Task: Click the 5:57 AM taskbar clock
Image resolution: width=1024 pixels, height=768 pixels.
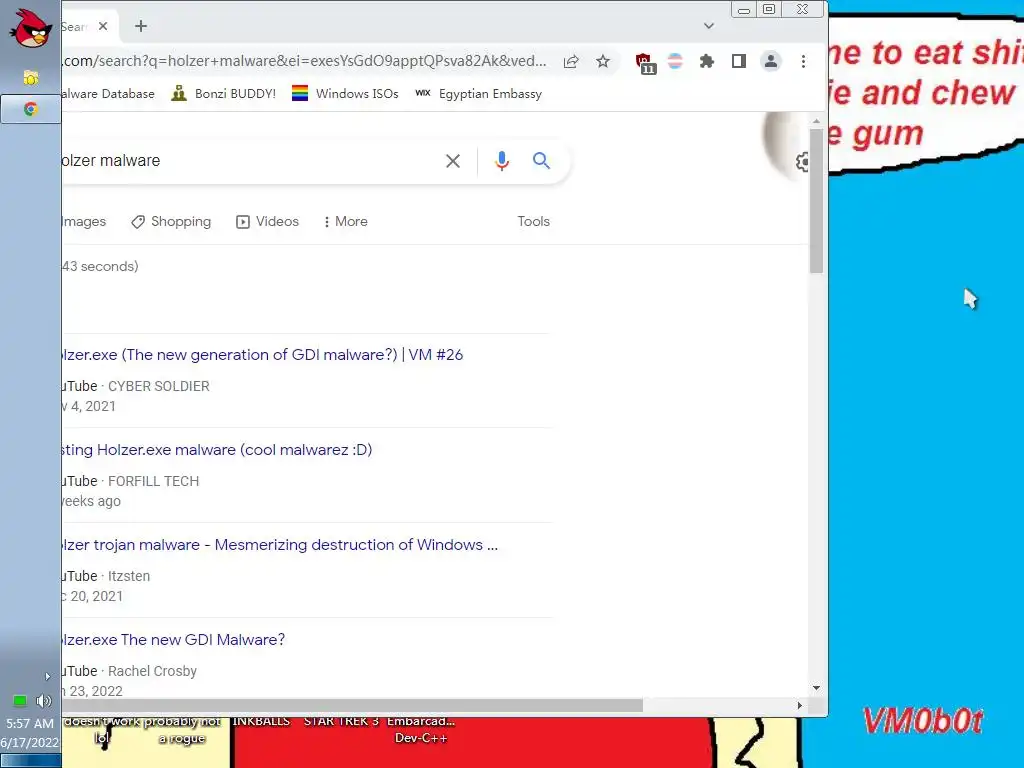Action: point(30,723)
